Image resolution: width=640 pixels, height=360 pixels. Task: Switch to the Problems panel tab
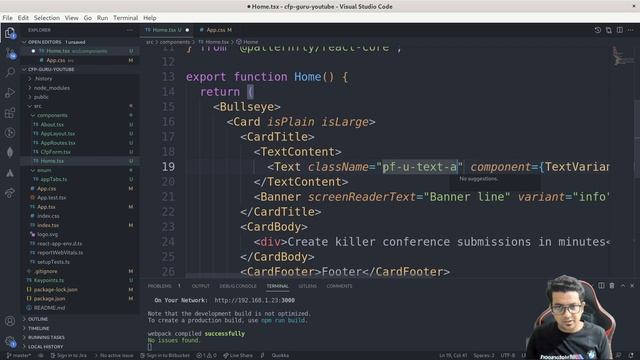click(160, 286)
